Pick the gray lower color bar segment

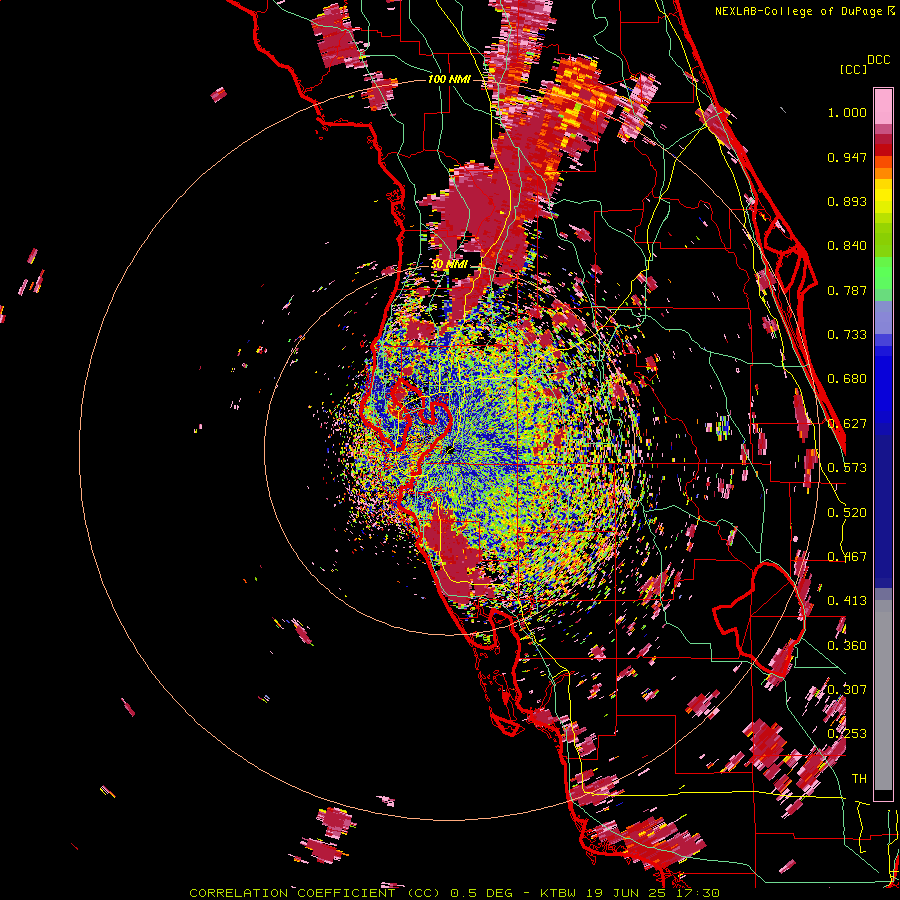tap(883, 695)
